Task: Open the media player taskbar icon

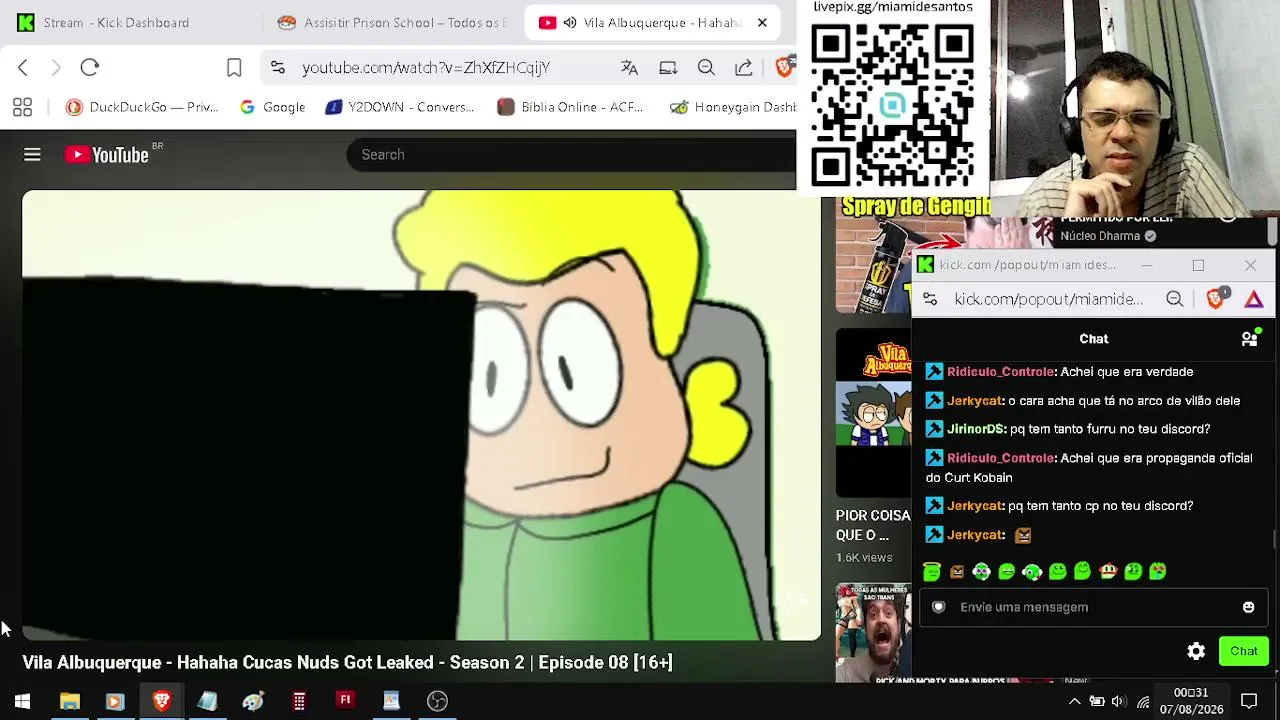Action: [115, 701]
